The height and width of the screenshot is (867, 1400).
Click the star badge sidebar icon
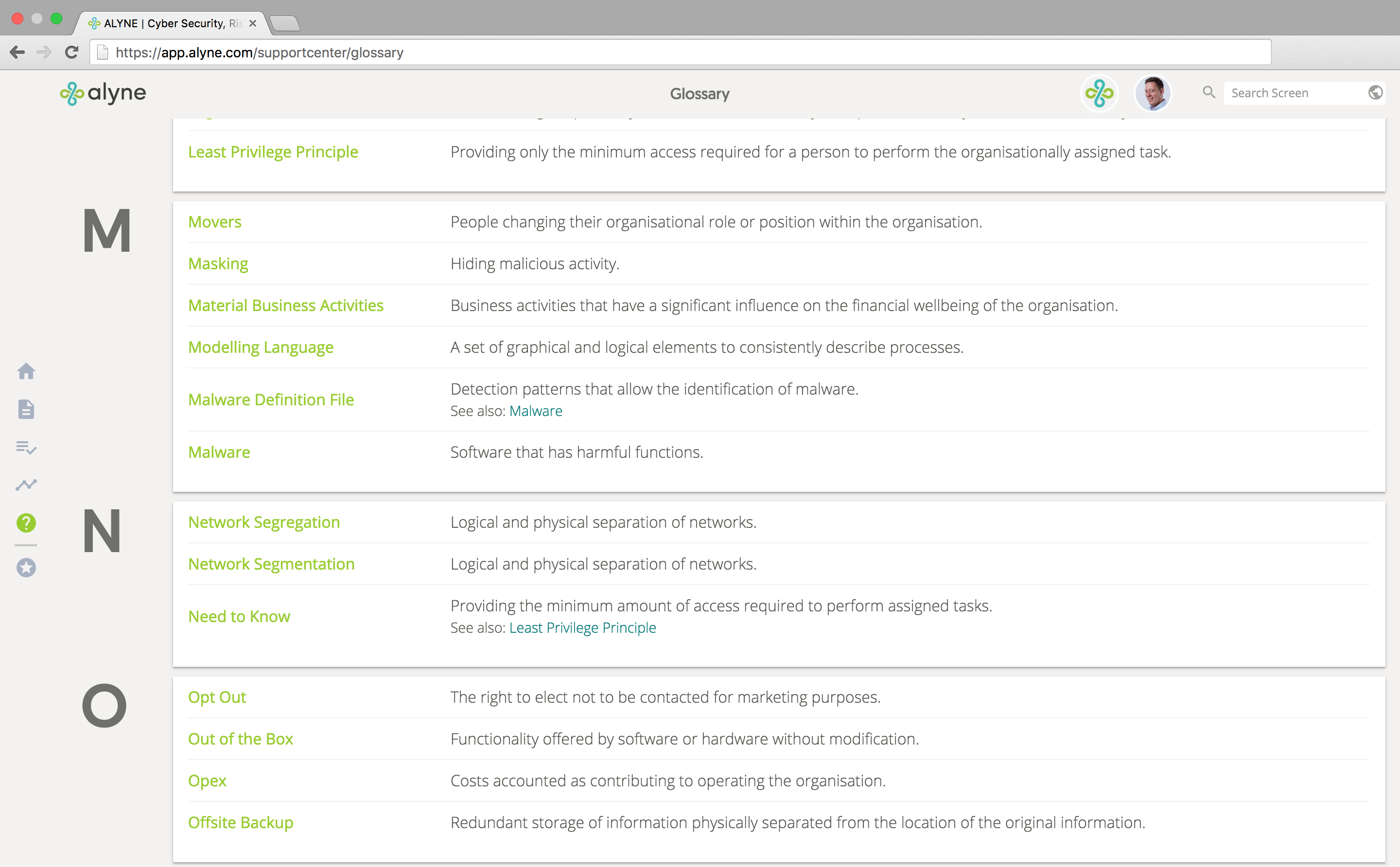click(26, 568)
